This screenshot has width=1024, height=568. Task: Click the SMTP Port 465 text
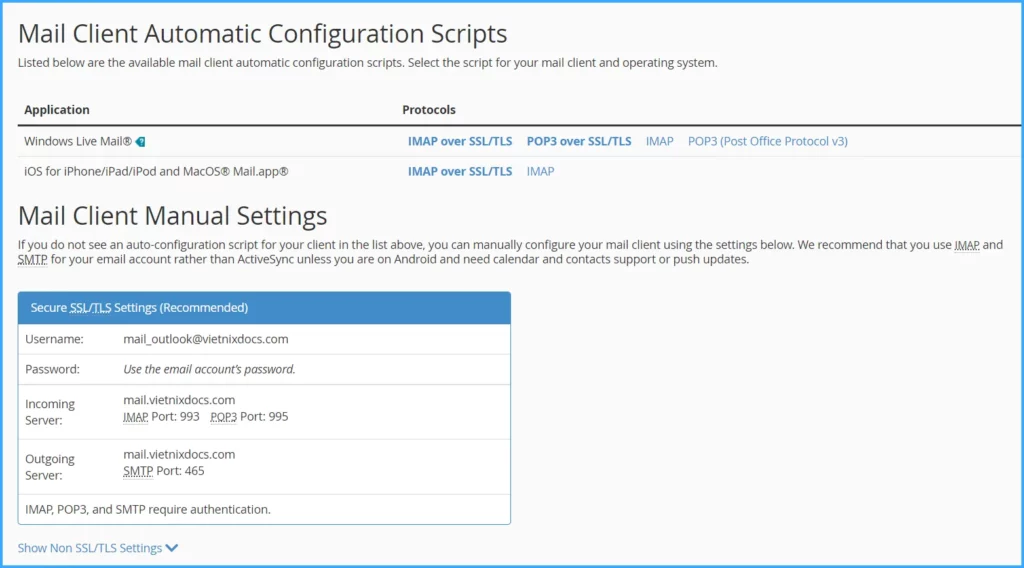[163, 470]
